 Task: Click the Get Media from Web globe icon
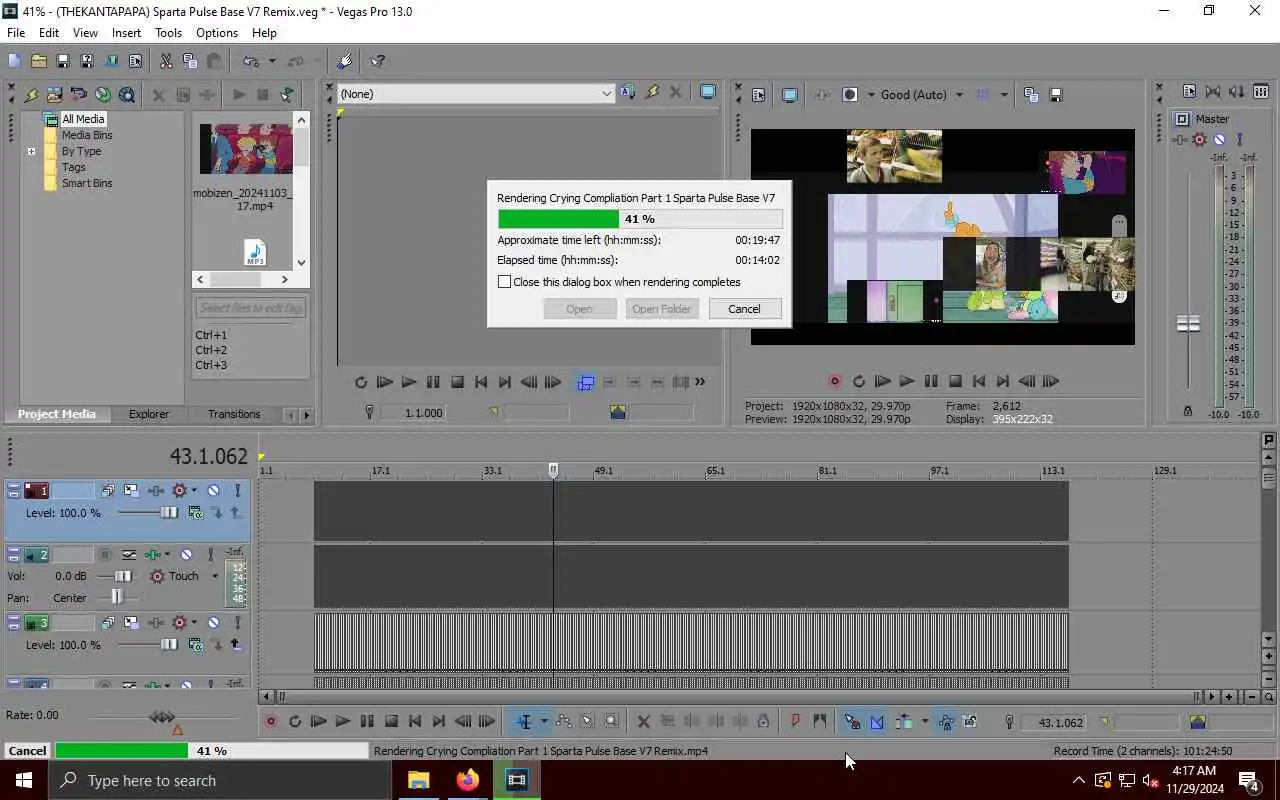point(103,95)
